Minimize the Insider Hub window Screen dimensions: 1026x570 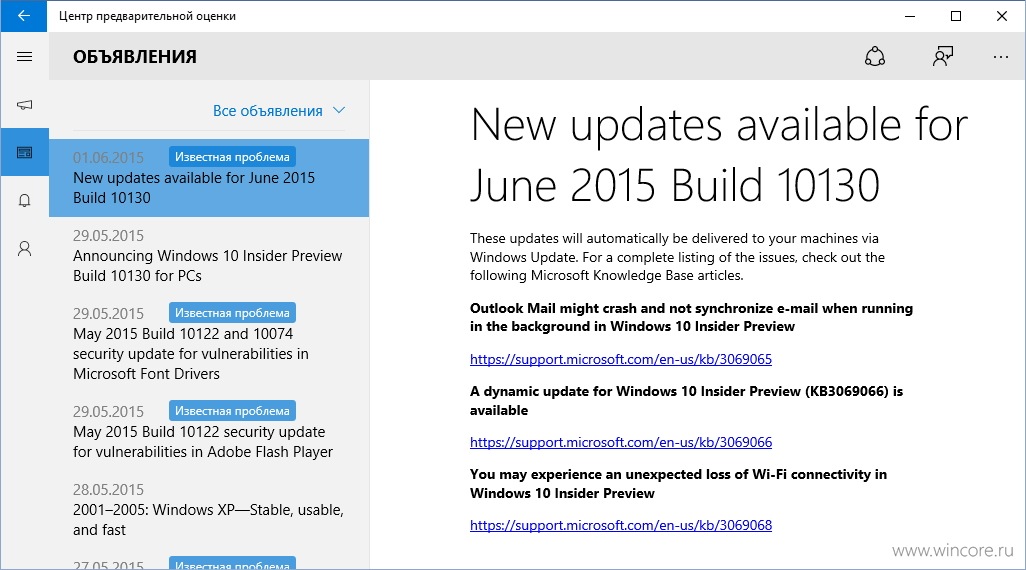(x=910, y=16)
